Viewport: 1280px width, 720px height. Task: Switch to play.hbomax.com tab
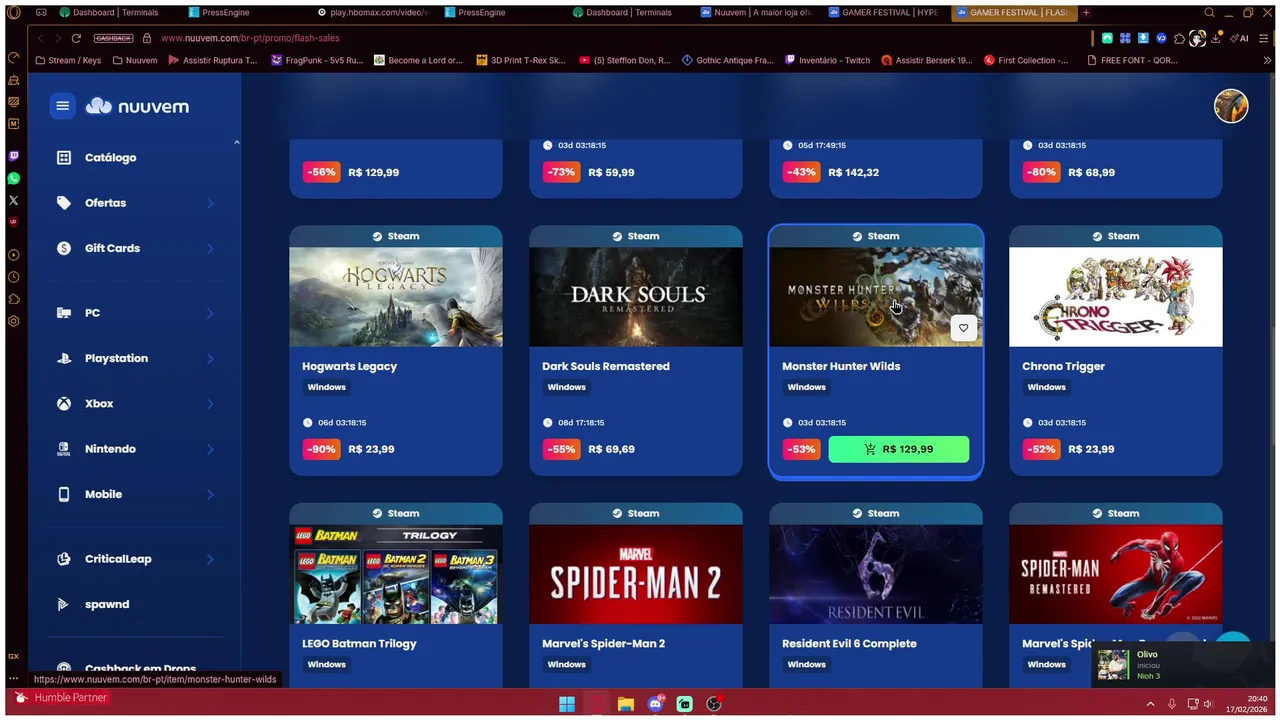[371, 13]
